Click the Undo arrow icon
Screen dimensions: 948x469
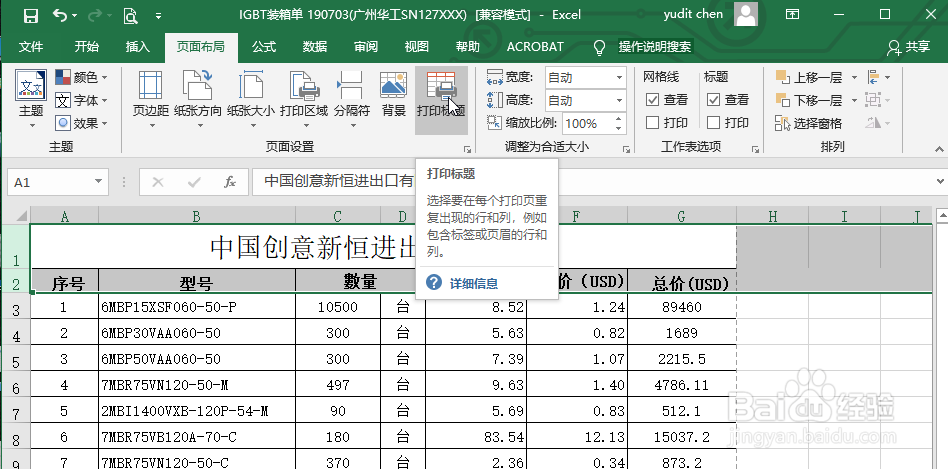click(60, 15)
